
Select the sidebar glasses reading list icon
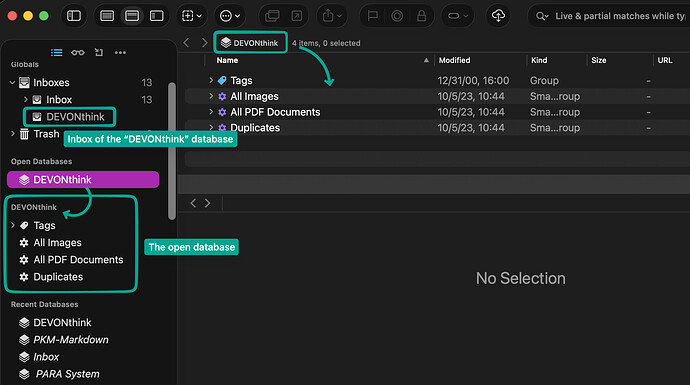point(78,53)
